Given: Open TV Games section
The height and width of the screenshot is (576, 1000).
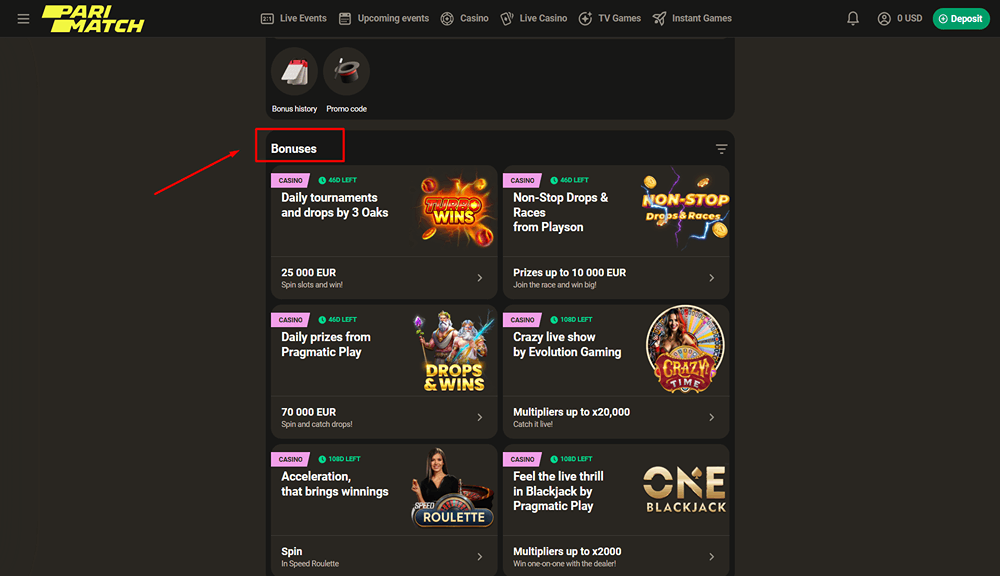Looking at the screenshot, I should (619, 18).
